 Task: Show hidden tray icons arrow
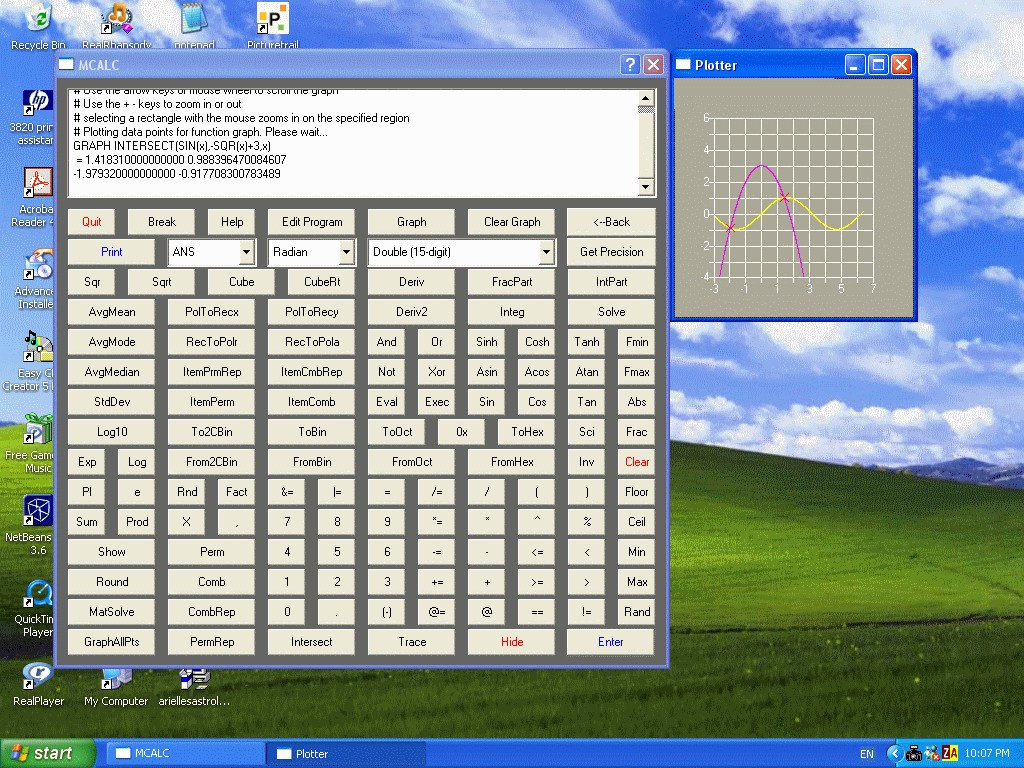point(895,754)
